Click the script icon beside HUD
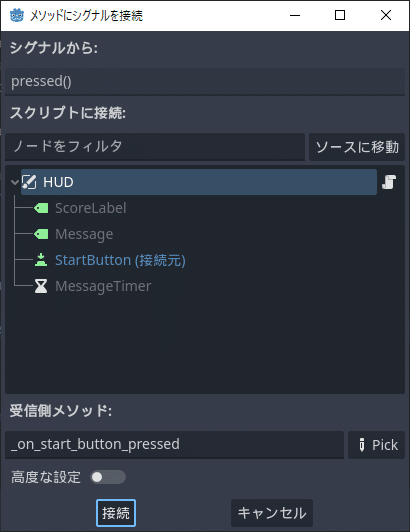Viewport: 410px width, 532px height. point(389,182)
